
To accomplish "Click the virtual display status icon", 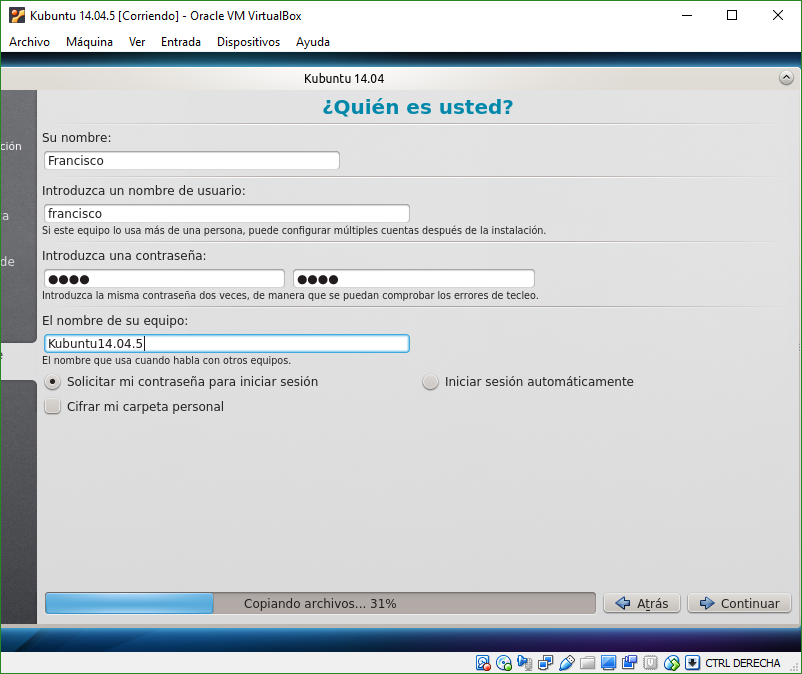I will click(x=609, y=663).
